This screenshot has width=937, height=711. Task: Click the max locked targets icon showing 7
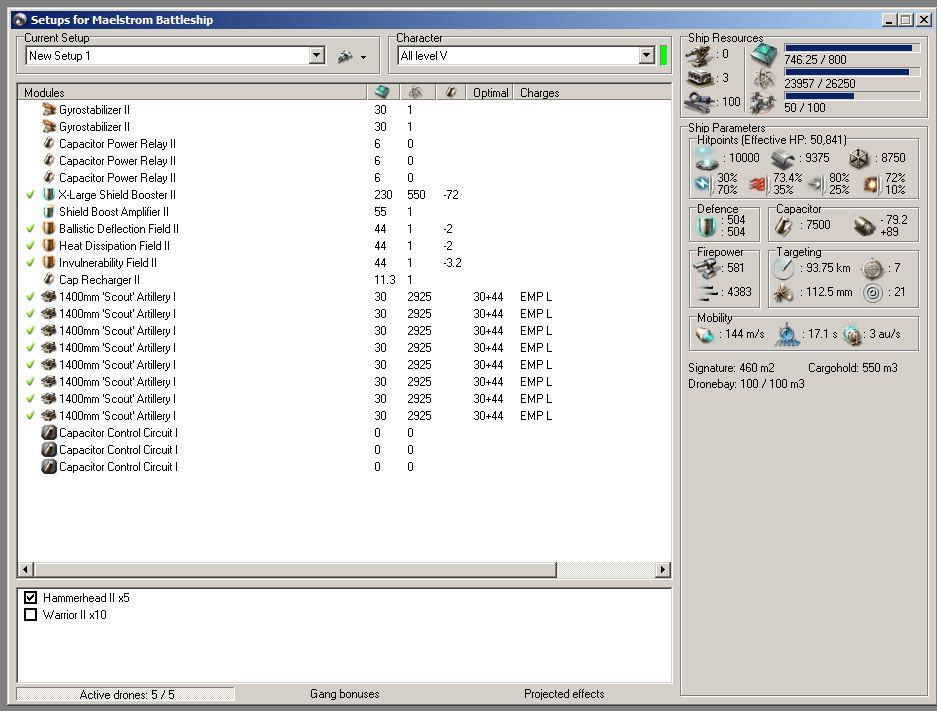(x=872, y=269)
